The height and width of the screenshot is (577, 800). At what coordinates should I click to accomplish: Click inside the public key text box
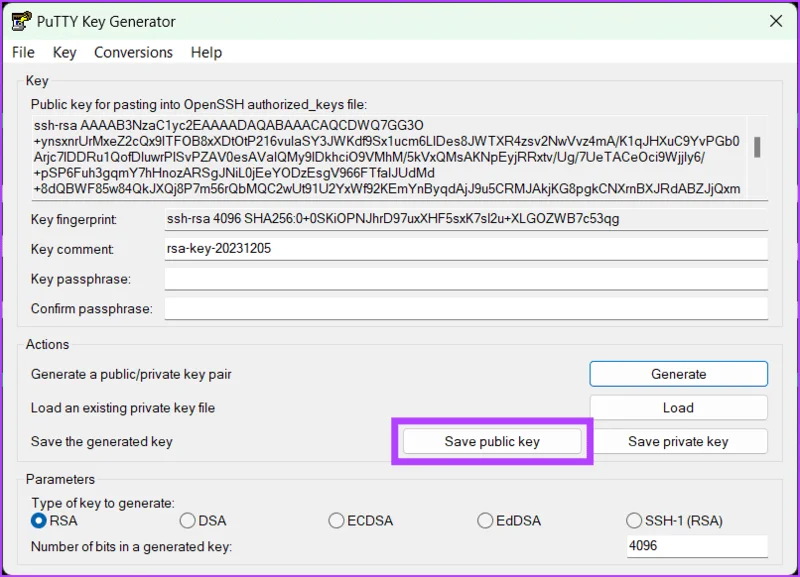(388, 157)
